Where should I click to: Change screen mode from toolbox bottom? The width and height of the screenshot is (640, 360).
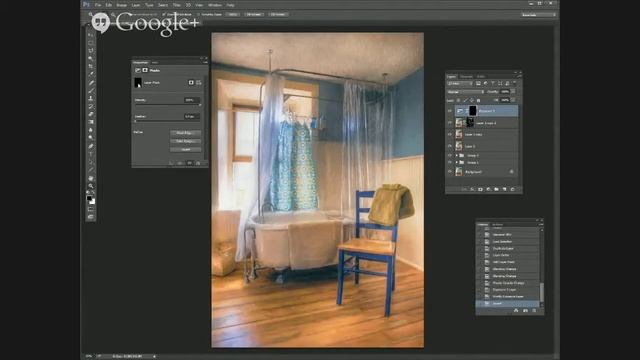click(x=91, y=217)
